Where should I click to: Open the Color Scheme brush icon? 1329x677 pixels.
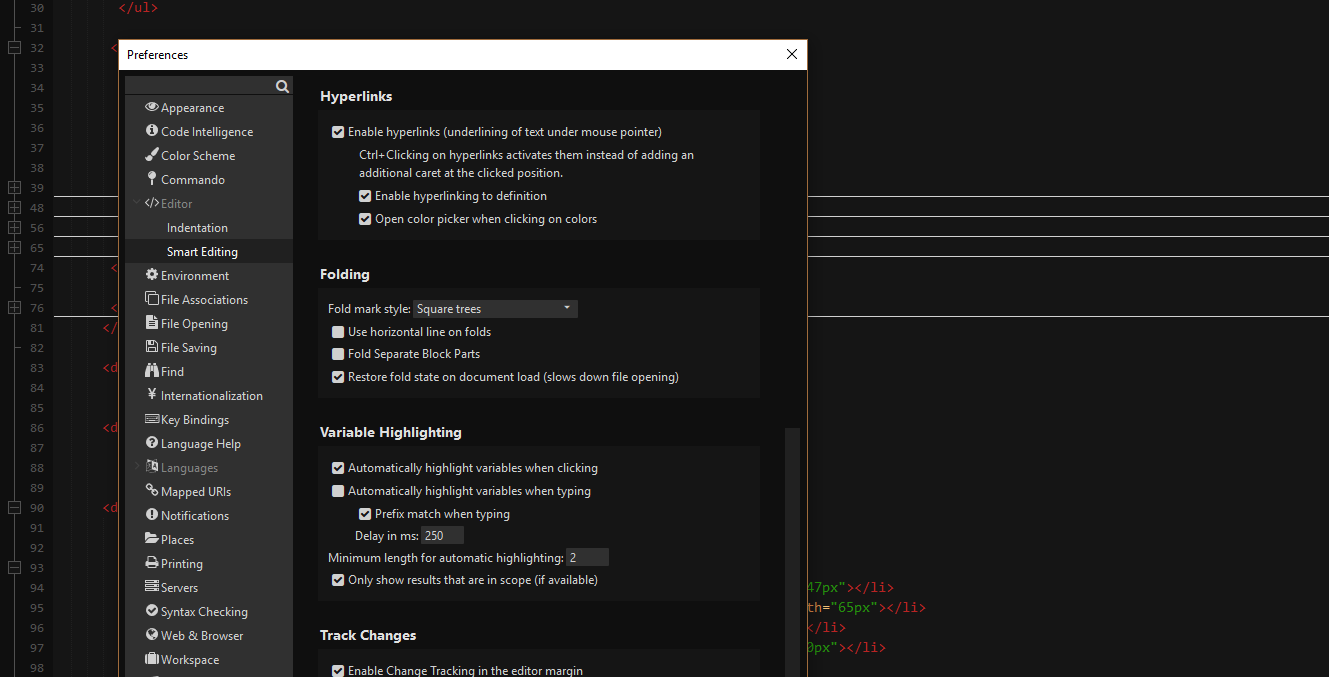tap(152, 155)
